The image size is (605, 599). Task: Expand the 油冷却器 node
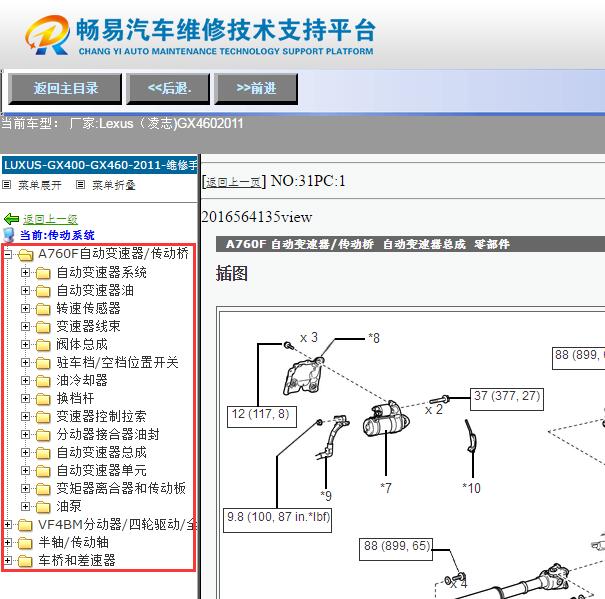pyautogui.click(x=25, y=381)
